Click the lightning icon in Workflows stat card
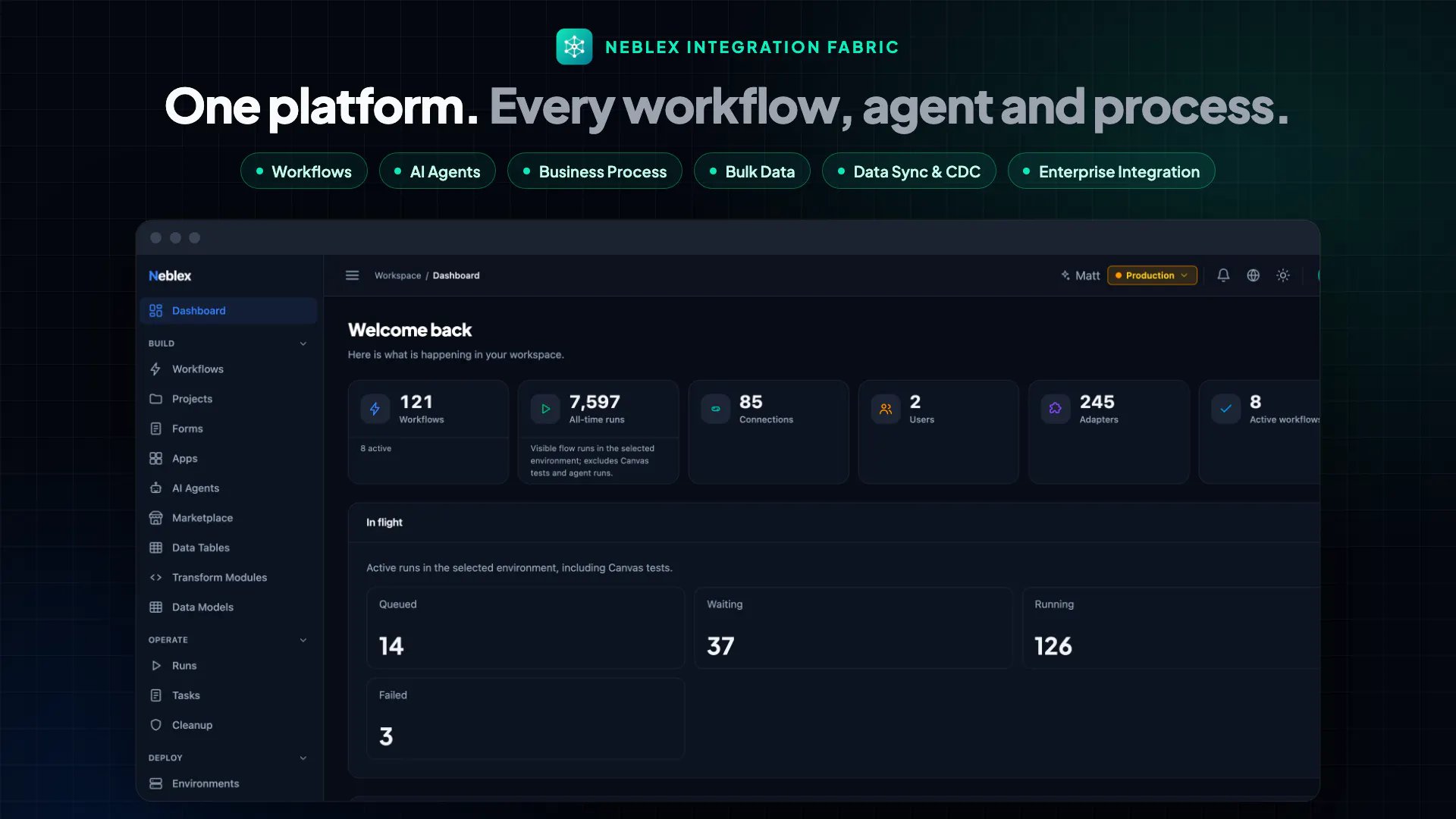Viewport: 1456px width, 819px height. pos(375,409)
